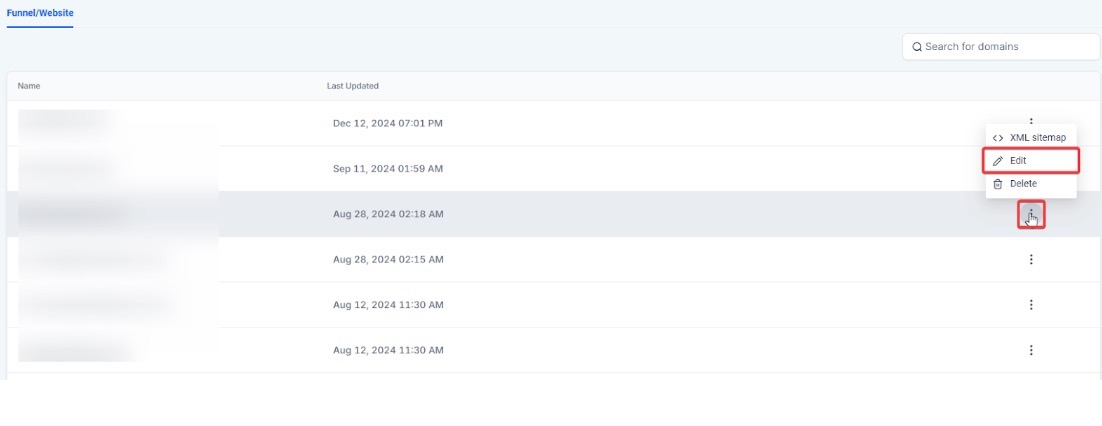Select the Dec 12, 2024 07:01 PM timestamp
This screenshot has width=1102, height=426.
click(x=387, y=124)
